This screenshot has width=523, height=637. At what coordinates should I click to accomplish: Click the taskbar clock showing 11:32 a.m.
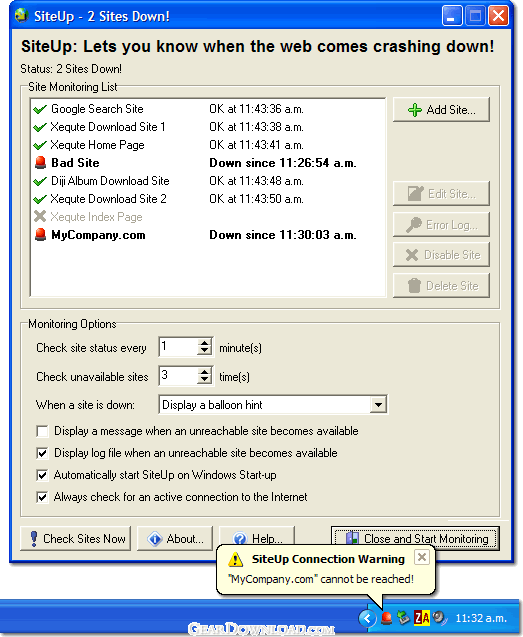click(481, 618)
